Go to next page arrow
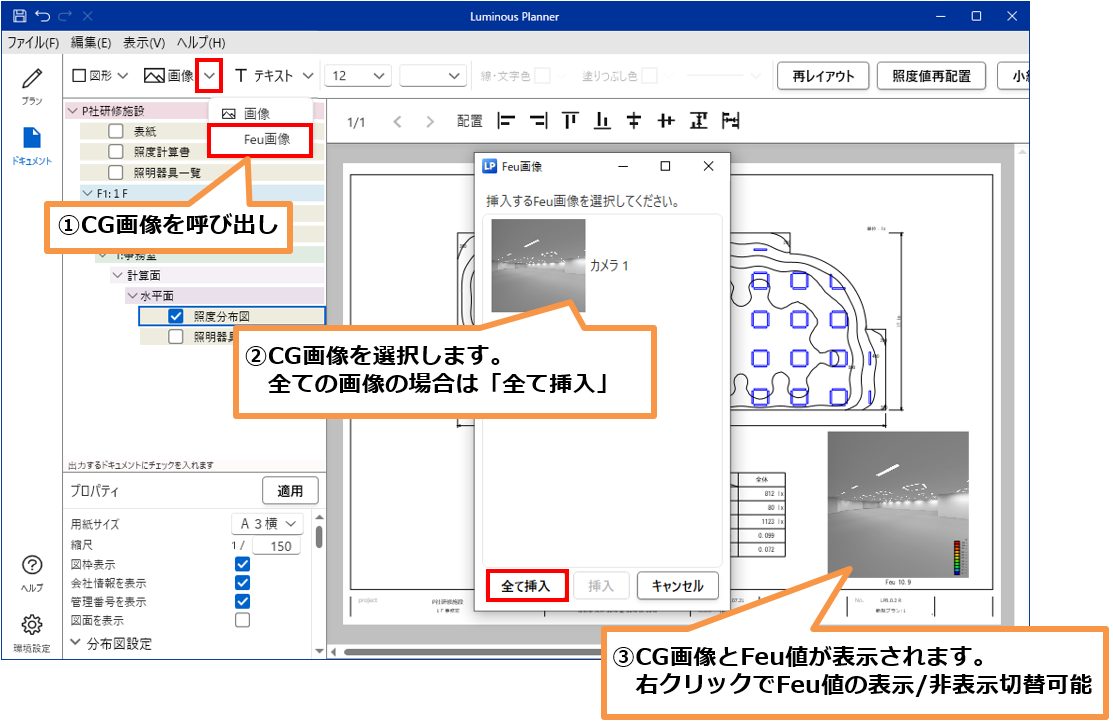The height and width of the screenshot is (721, 1113). [430, 122]
